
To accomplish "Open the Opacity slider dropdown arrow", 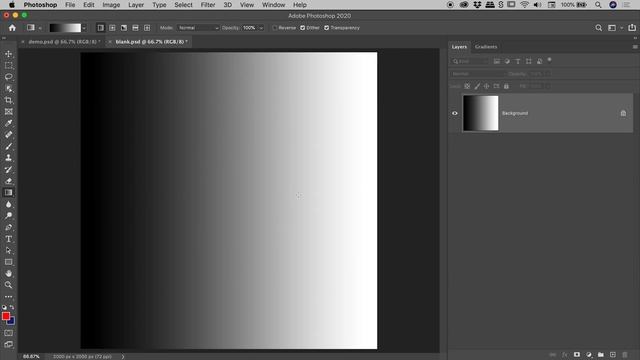I will [261, 28].
